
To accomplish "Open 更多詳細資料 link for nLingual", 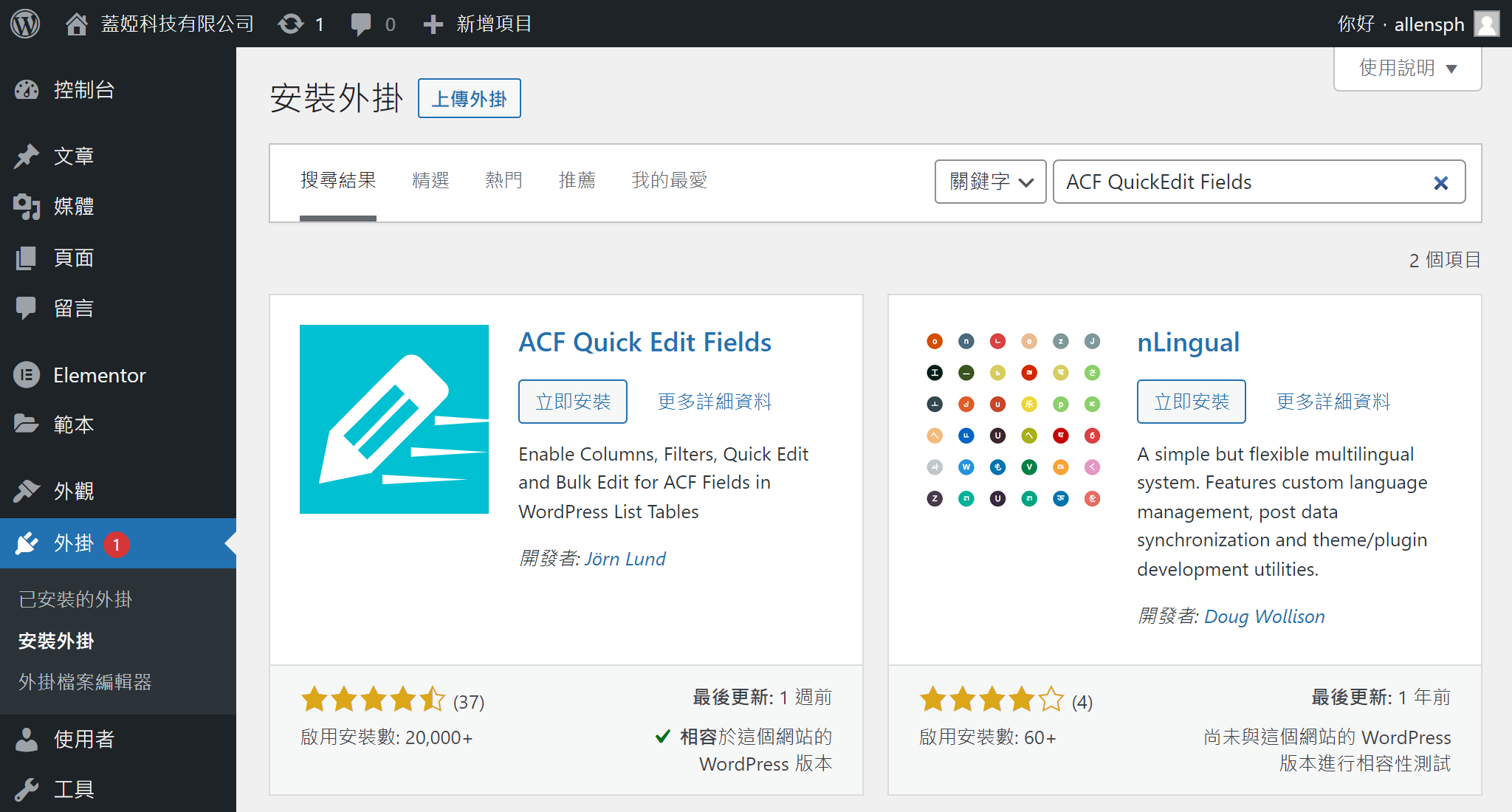I will coord(1333,402).
